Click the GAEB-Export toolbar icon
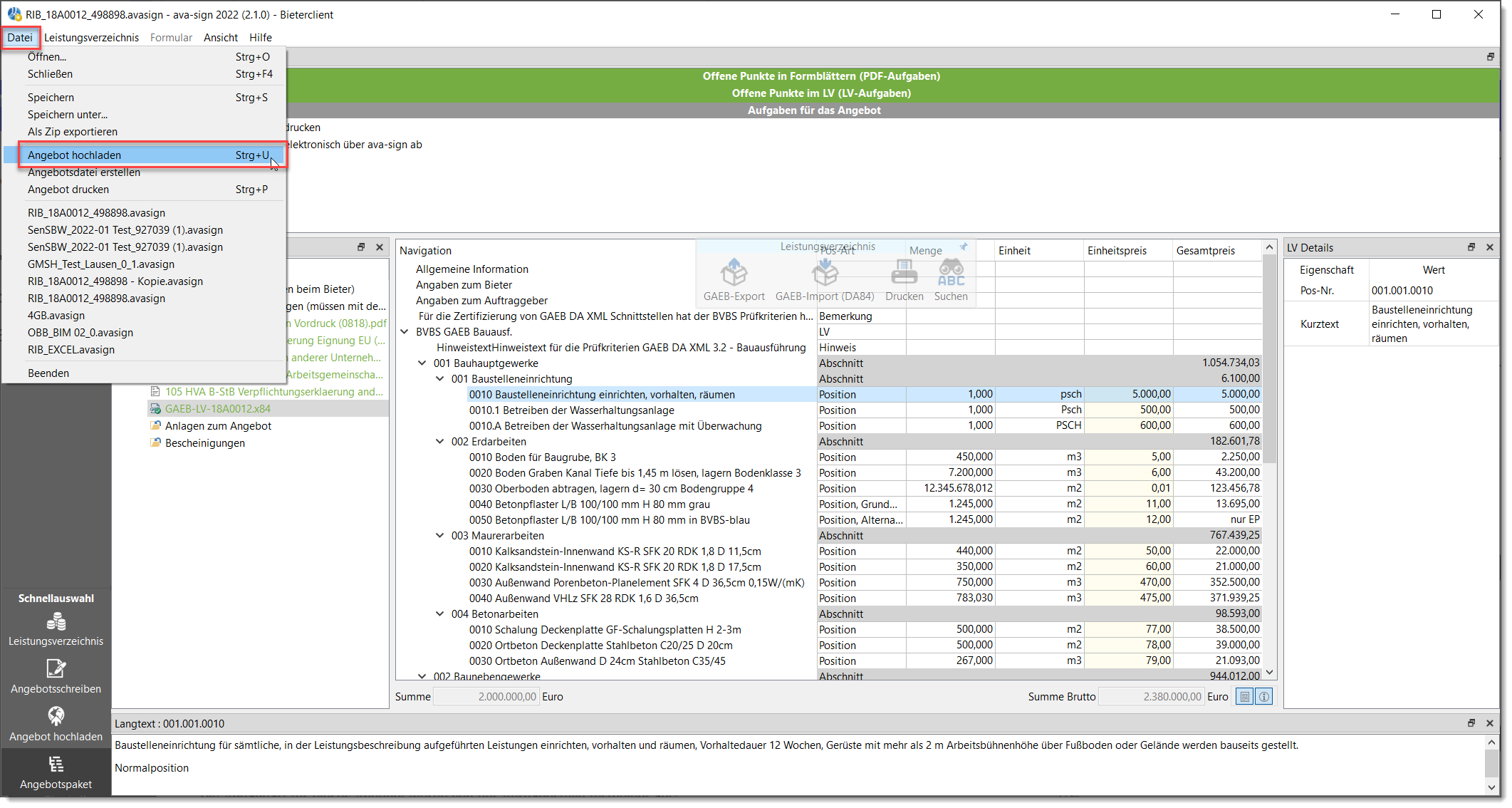Viewport: 1512px width, 808px height. pos(734,273)
